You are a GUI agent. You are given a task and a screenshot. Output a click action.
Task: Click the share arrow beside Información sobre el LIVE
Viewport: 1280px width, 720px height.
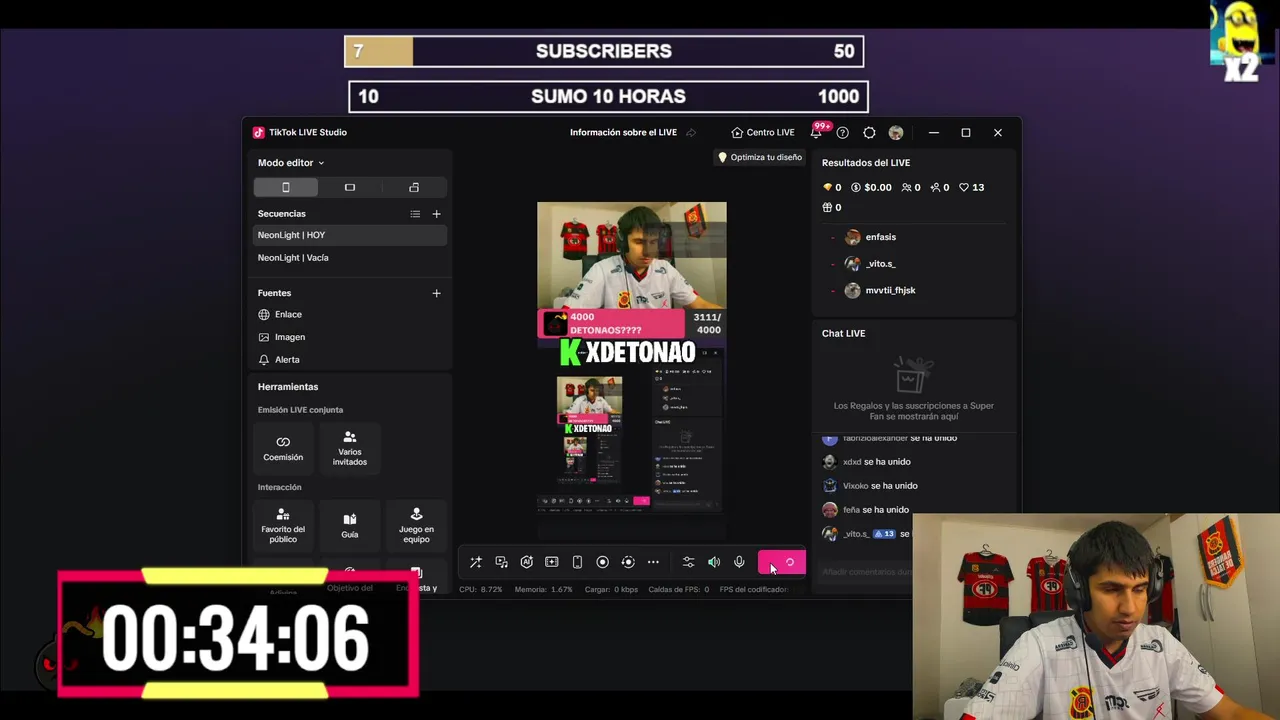click(690, 132)
